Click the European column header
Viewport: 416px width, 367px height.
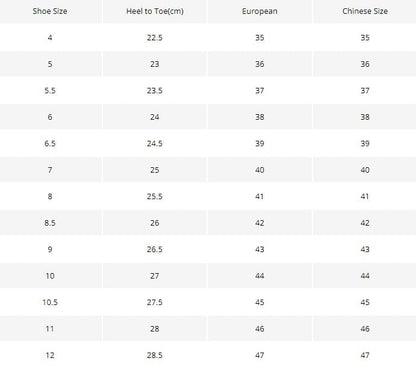(x=260, y=11)
